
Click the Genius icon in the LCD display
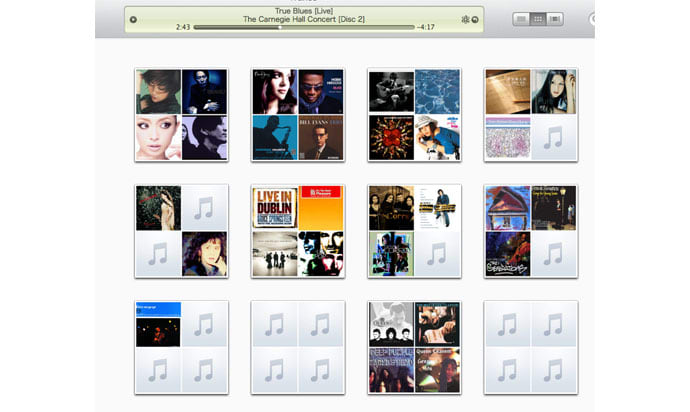(x=465, y=19)
